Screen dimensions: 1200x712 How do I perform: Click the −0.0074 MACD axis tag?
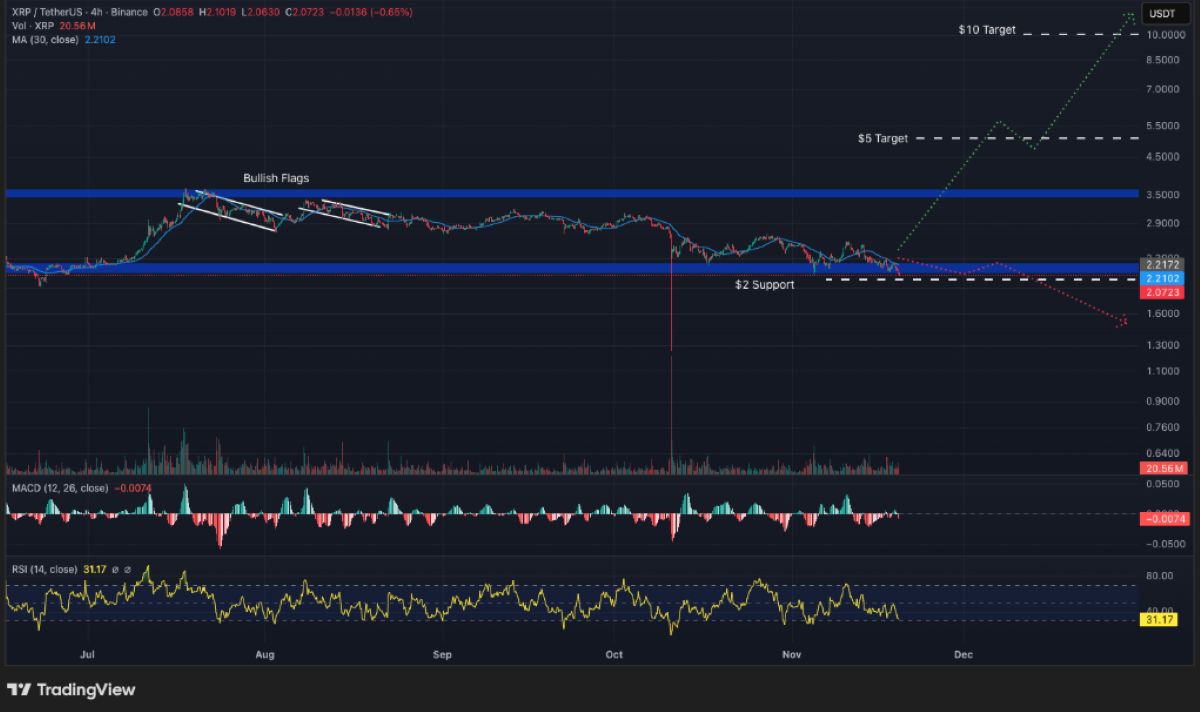click(x=1165, y=517)
